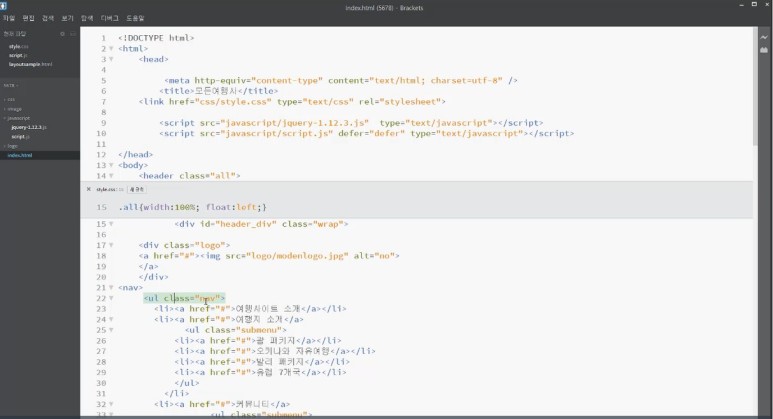This screenshot has width=773, height=419.
Task: Fold the submenu ul at line 25
Action: click(x=111, y=330)
